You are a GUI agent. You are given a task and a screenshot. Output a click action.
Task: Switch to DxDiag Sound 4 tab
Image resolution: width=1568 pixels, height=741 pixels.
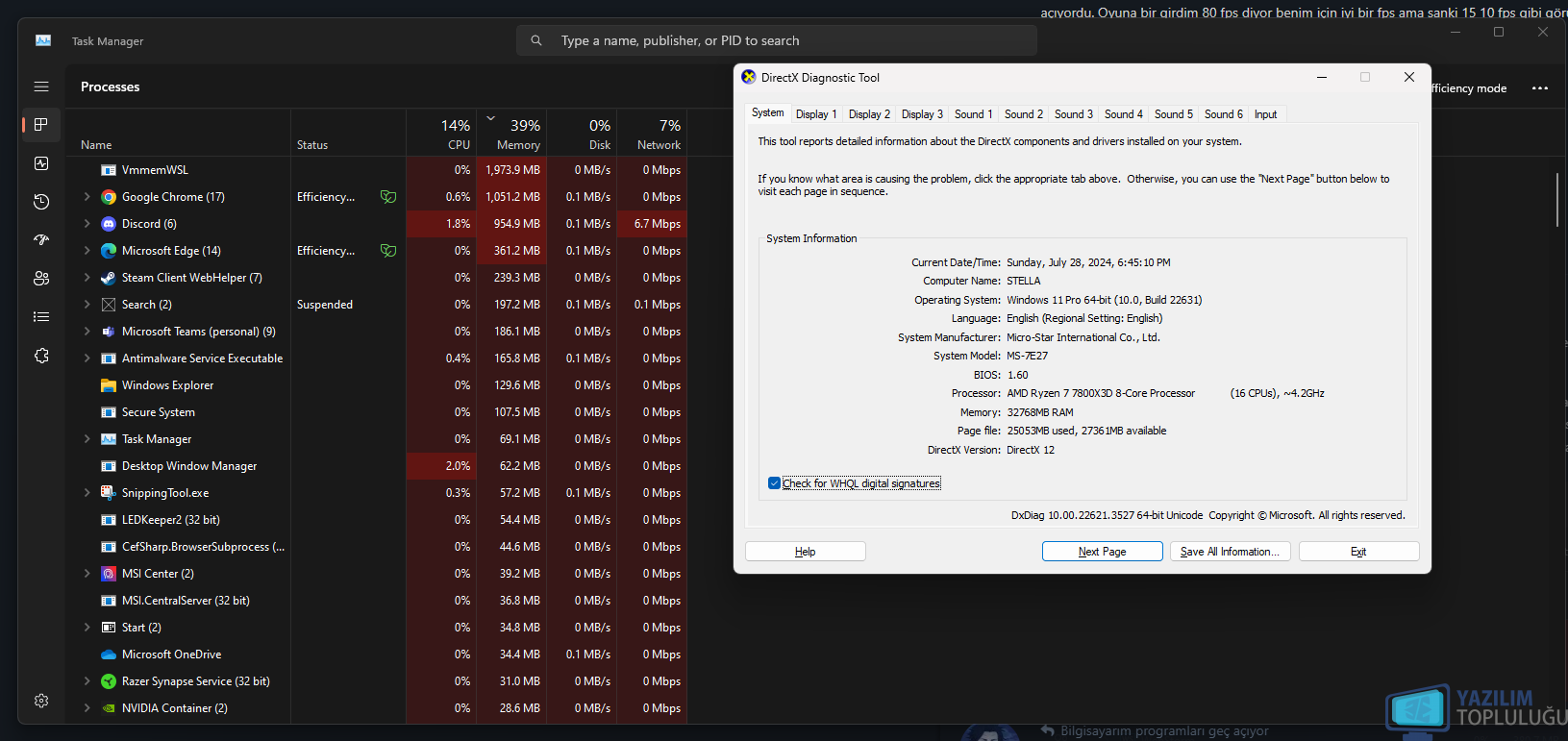point(1123,114)
